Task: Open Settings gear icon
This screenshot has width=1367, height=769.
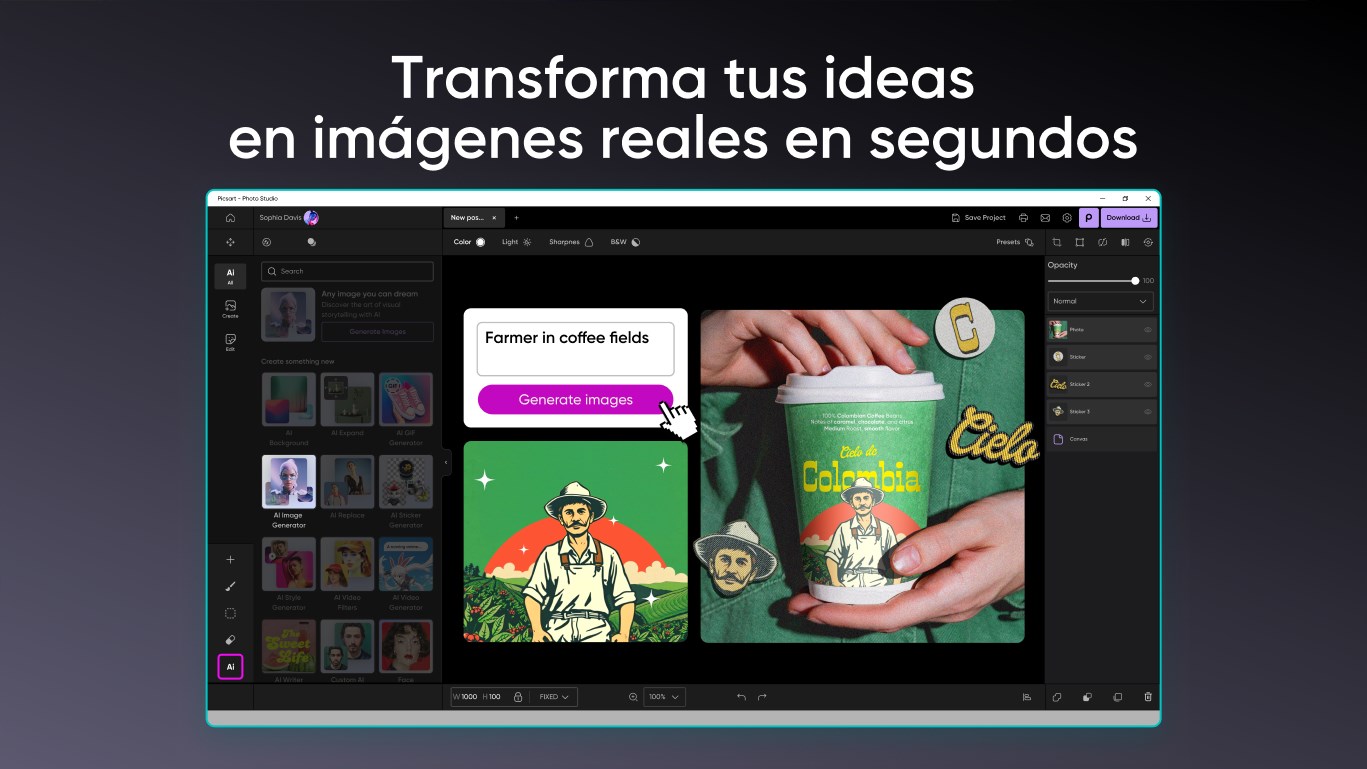Action: coord(1067,217)
